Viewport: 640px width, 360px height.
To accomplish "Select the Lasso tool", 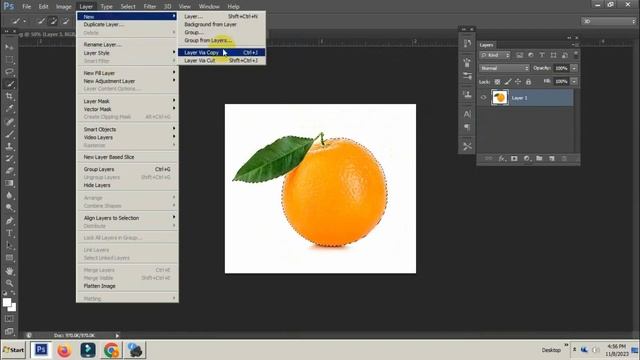I will coord(9,72).
